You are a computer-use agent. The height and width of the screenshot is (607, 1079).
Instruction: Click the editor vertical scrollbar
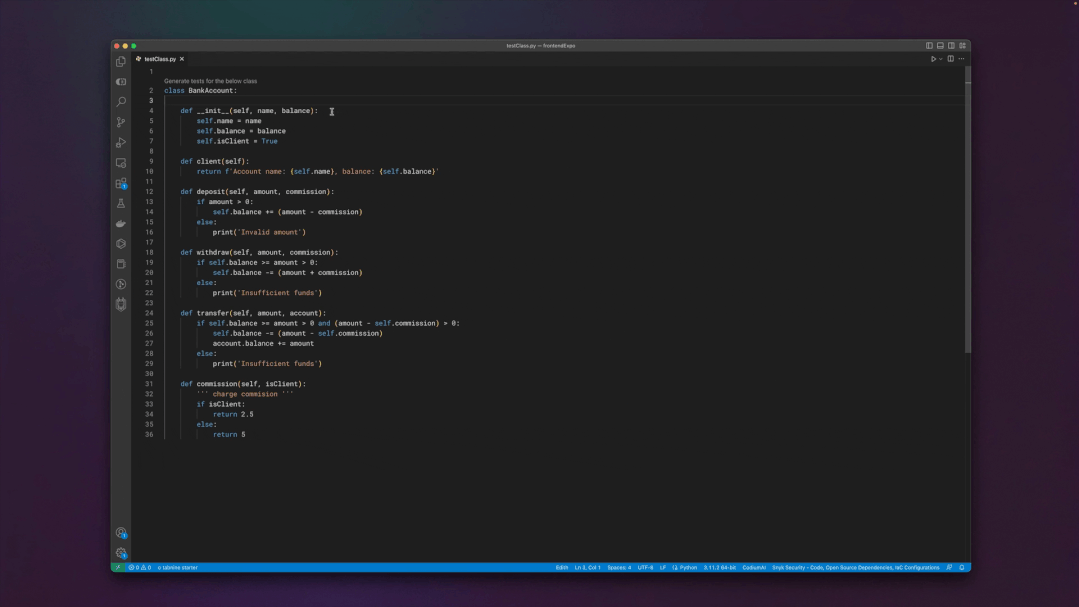pos(968,210)
